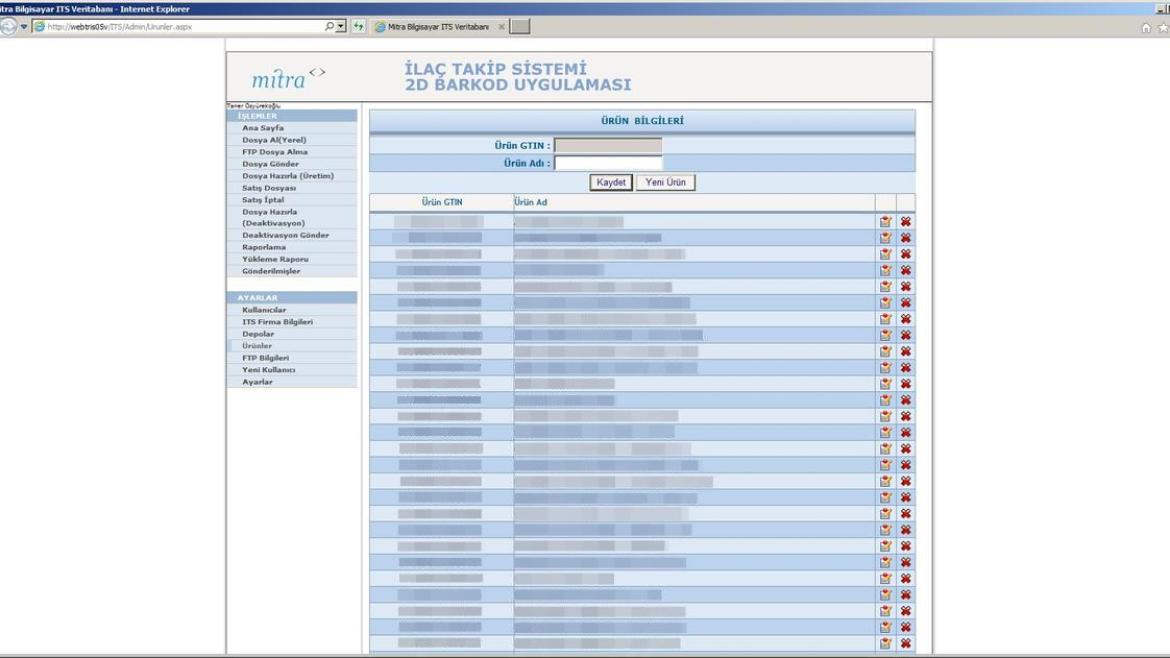Open Kullanıcılar under AYARLAR

coord(264,310)
